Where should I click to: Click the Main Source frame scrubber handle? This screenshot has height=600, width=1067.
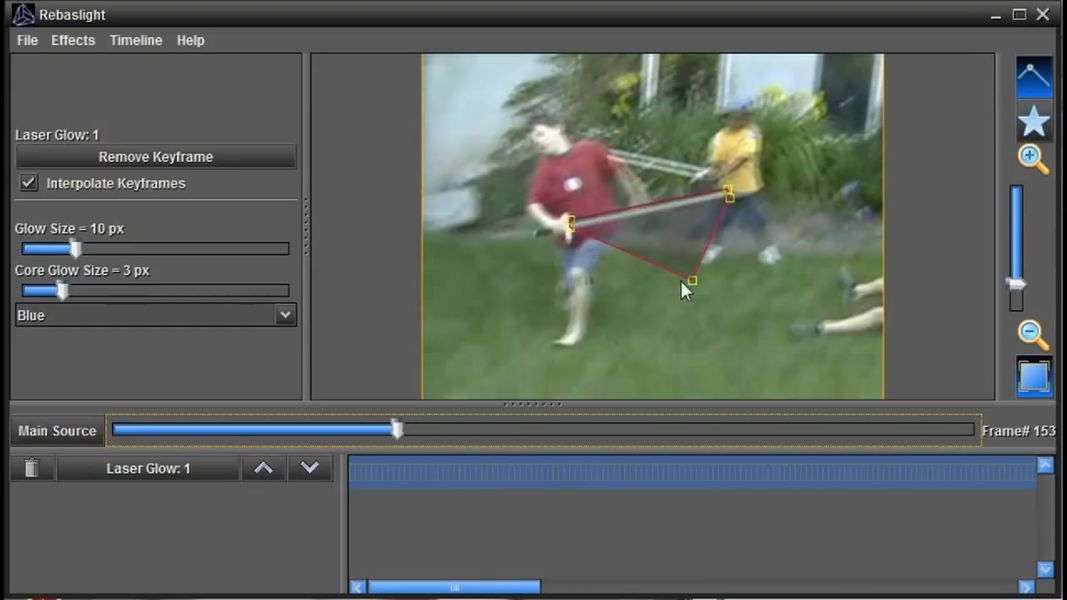pos(397,429)
